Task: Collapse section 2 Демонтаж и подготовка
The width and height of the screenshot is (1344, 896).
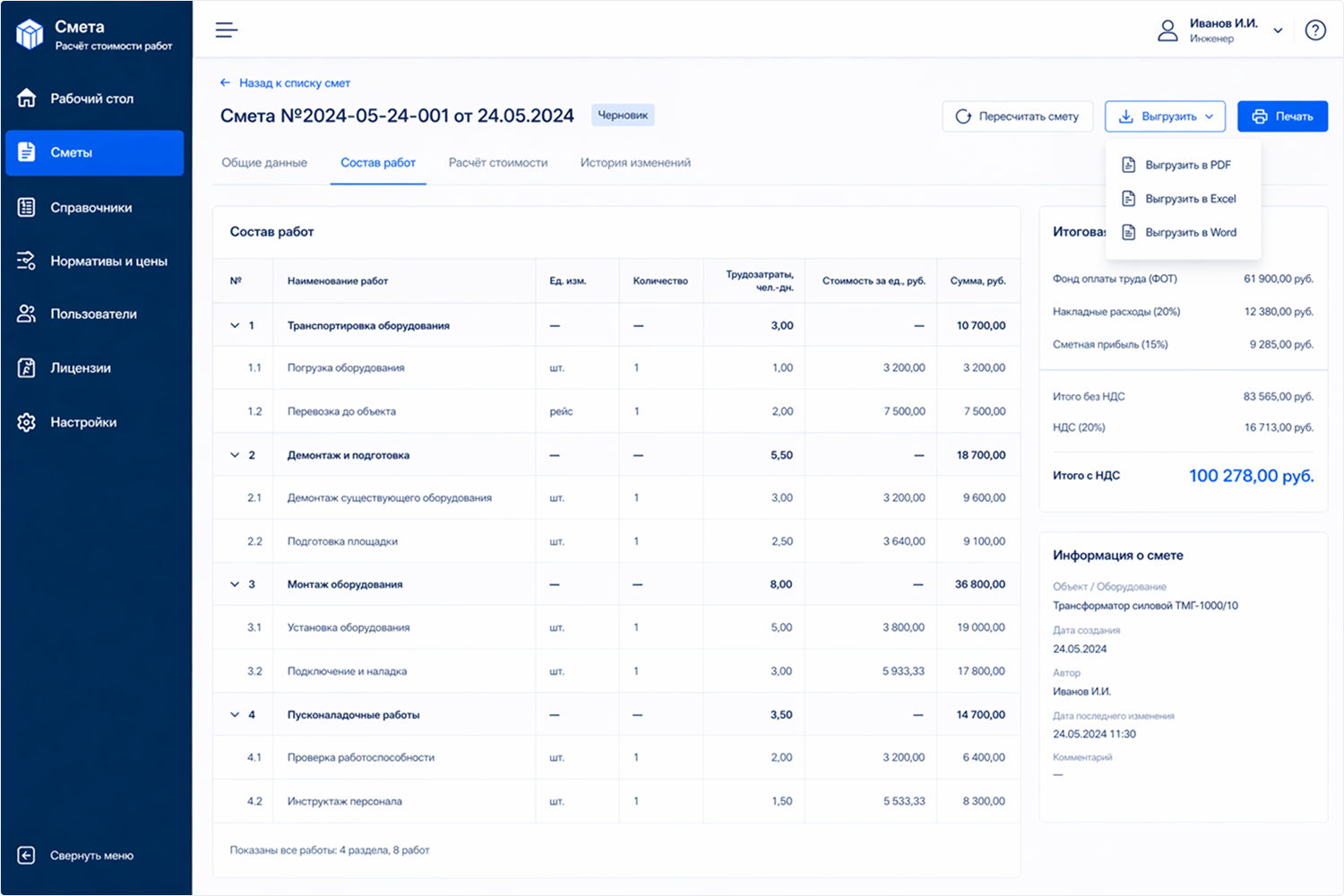Action: tap(235, 455)
